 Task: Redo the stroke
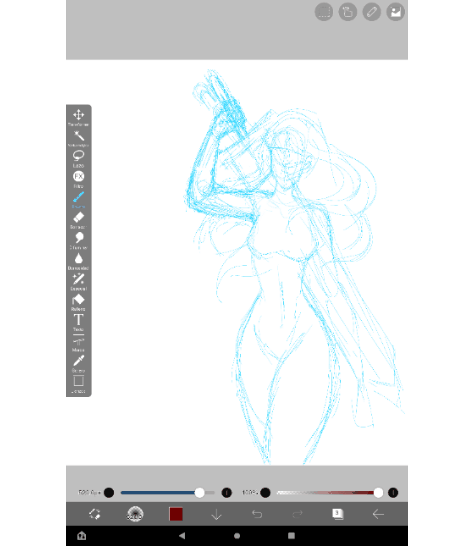[297, 514]
